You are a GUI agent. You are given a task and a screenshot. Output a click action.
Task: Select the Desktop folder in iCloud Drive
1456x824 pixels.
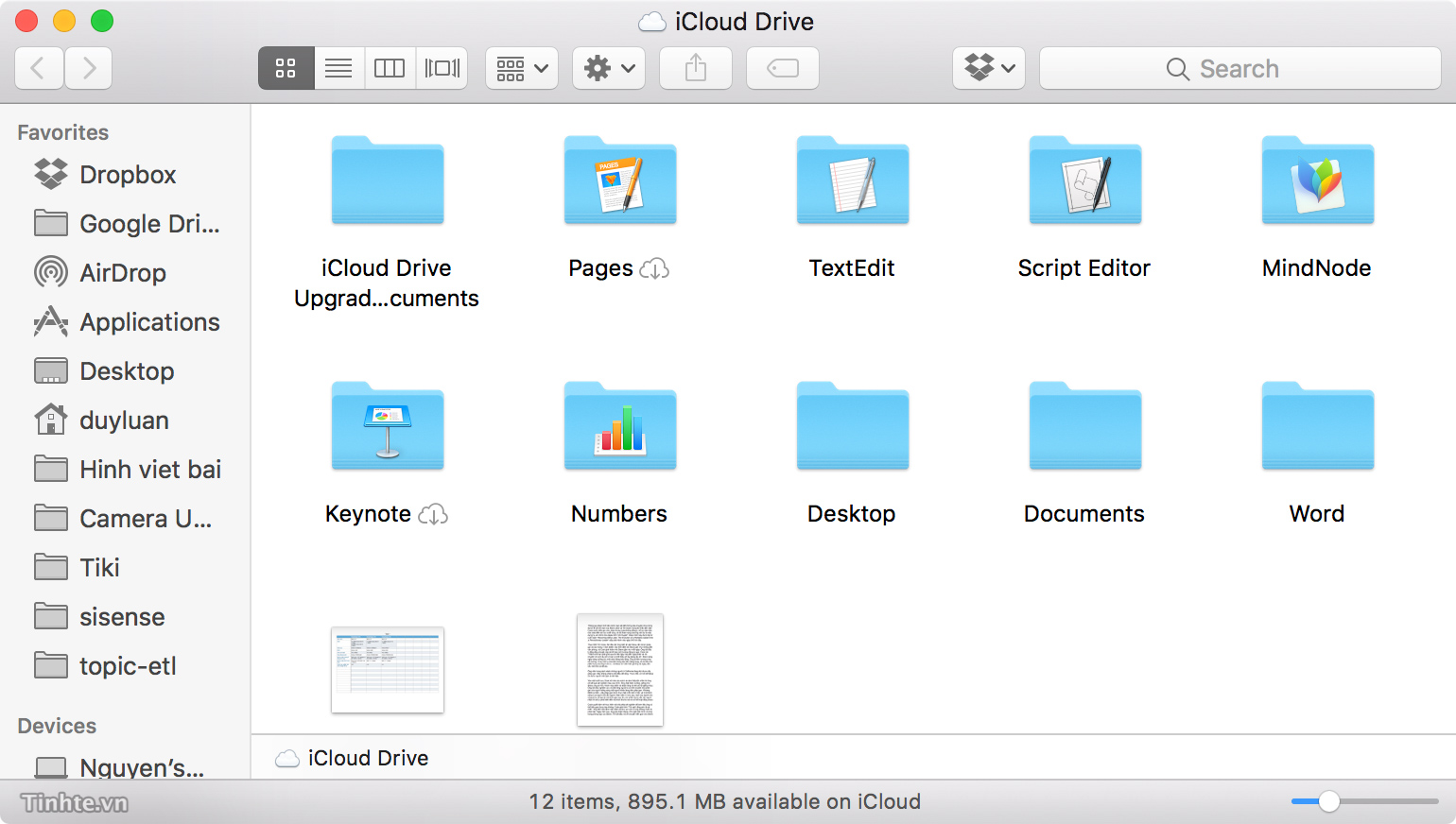[853, 425]
